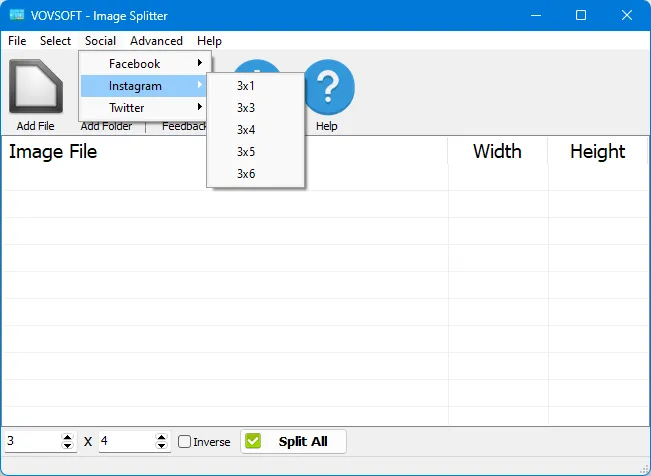The height and width of the screenshot is (476, 651).
Task: Open the Select menu
Action: (x=55, y=41)
